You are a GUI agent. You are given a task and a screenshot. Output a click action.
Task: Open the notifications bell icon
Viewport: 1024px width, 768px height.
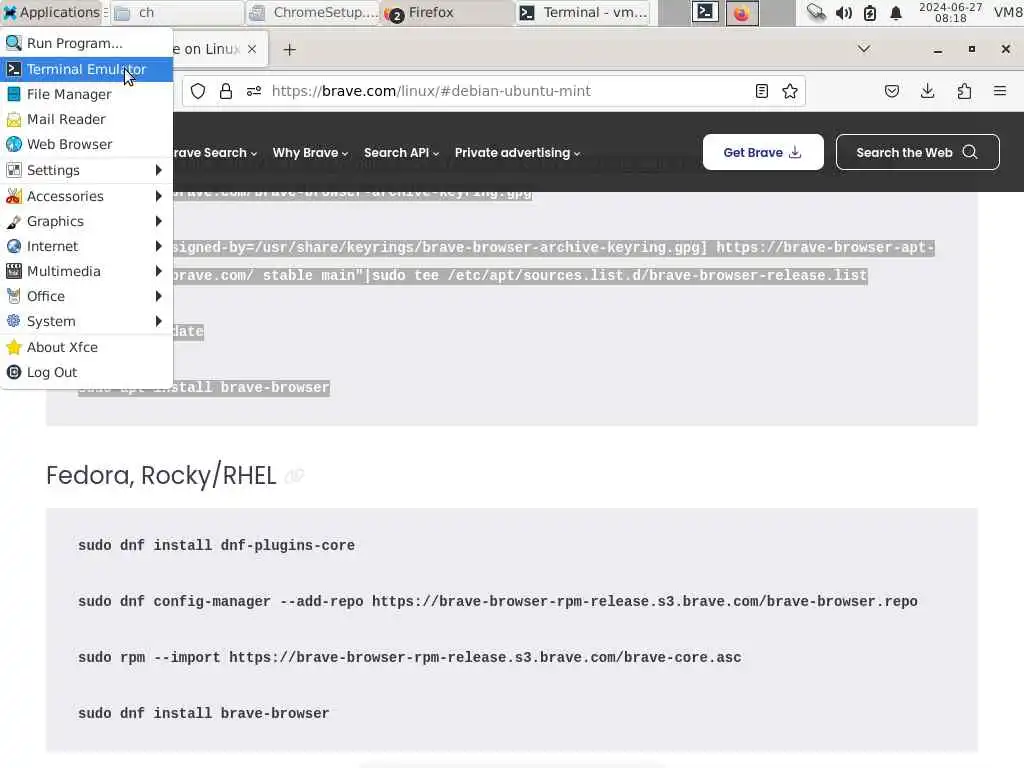(x=896, y=12)
